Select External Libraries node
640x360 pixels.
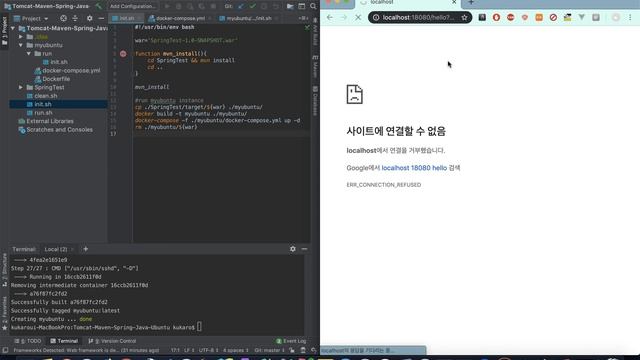click(x=46, y=121)
